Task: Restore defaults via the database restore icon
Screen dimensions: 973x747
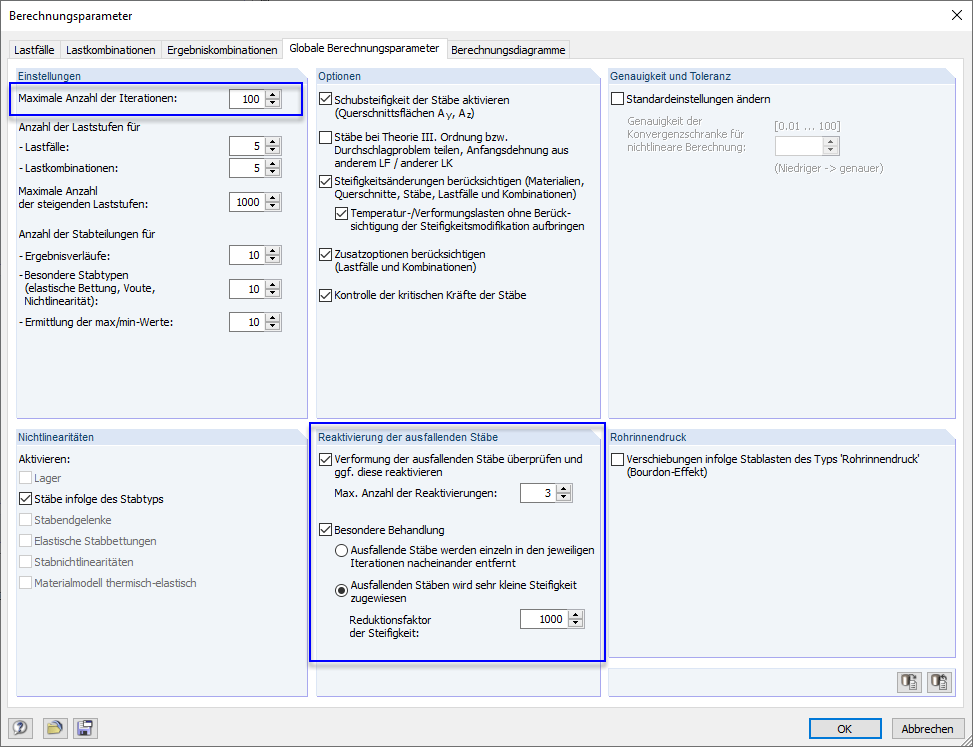Action: (x=938, y=682)
